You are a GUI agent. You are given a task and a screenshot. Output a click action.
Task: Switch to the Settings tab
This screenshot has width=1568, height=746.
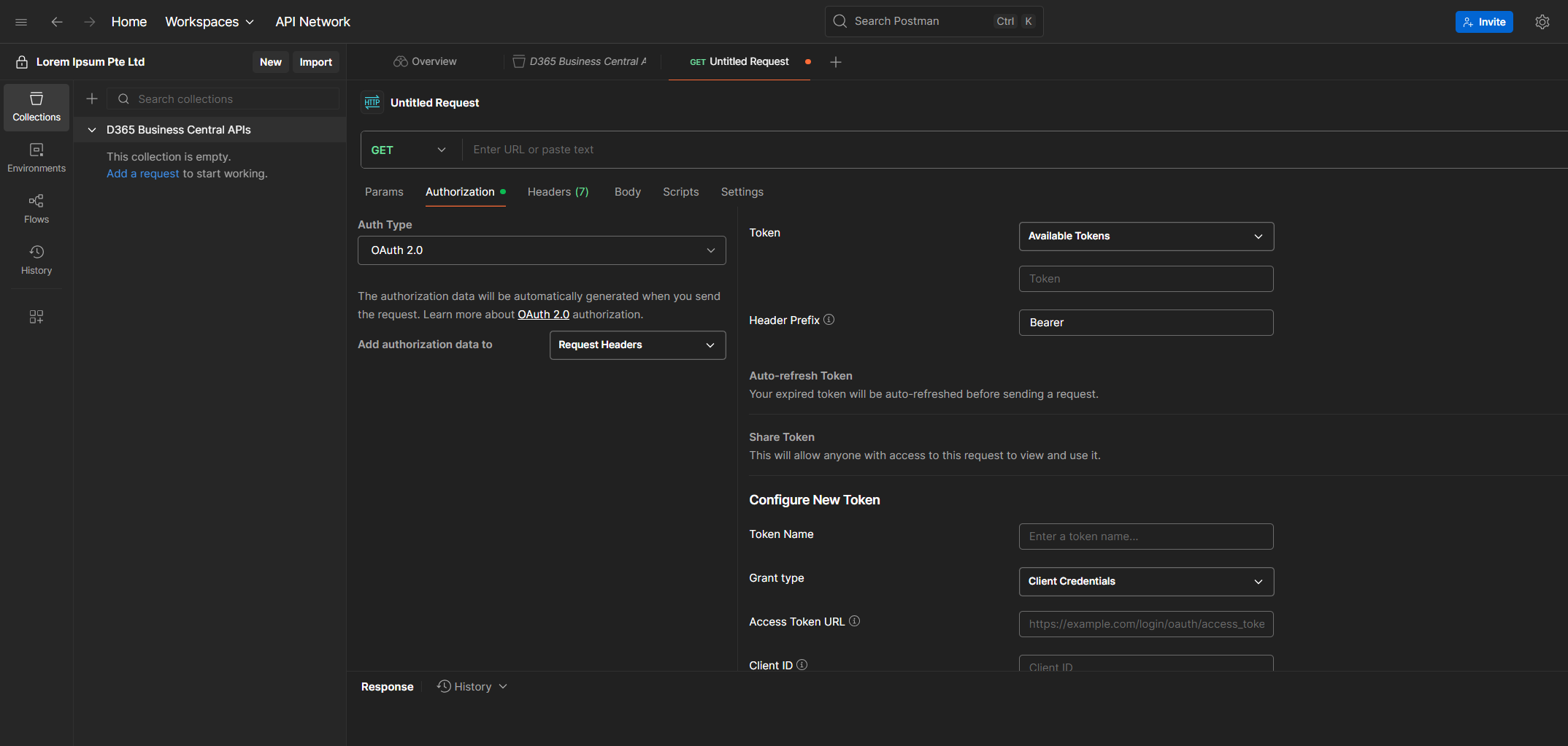coord(742,192)
